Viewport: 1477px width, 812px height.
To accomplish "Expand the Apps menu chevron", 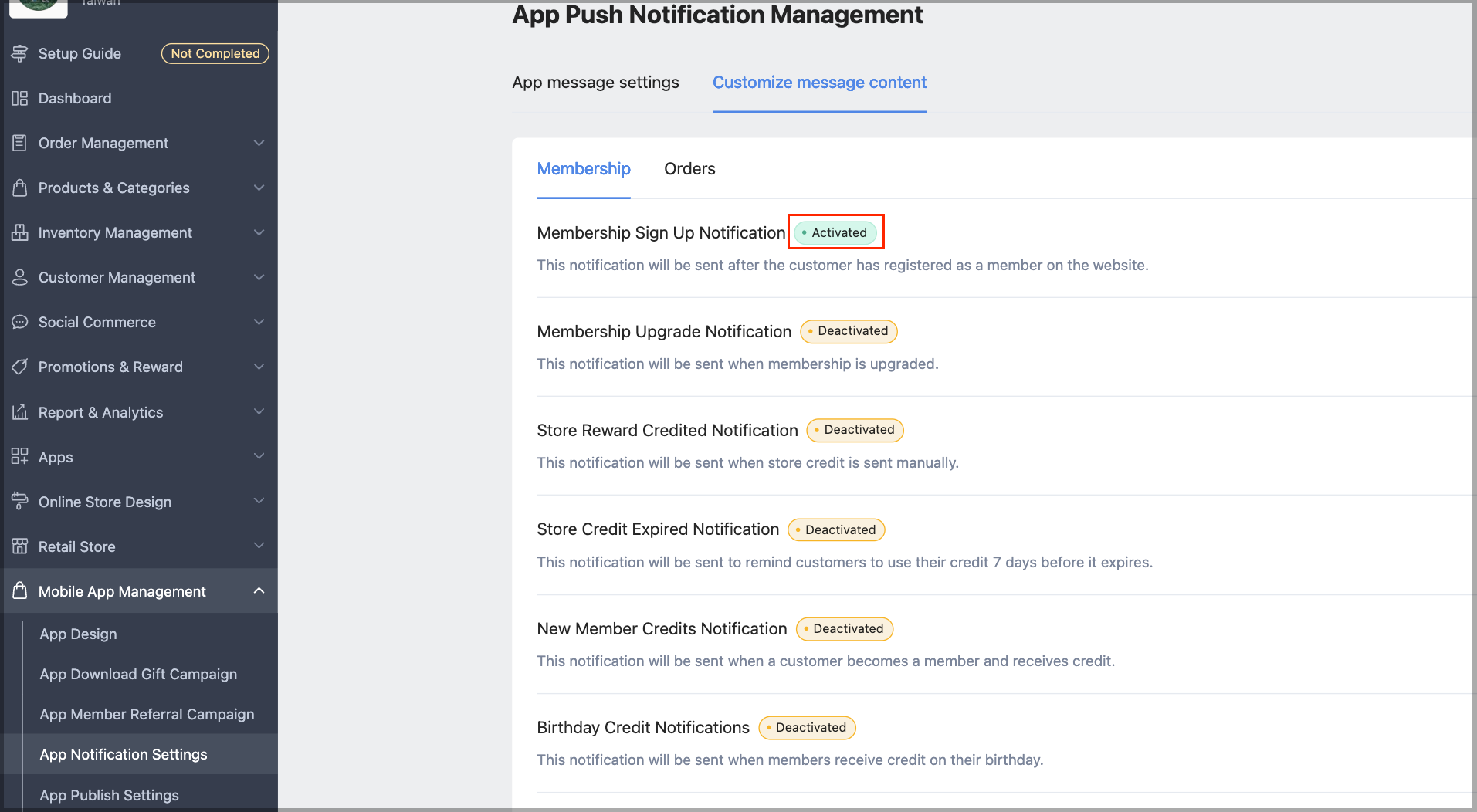I will tap(259, 456).
